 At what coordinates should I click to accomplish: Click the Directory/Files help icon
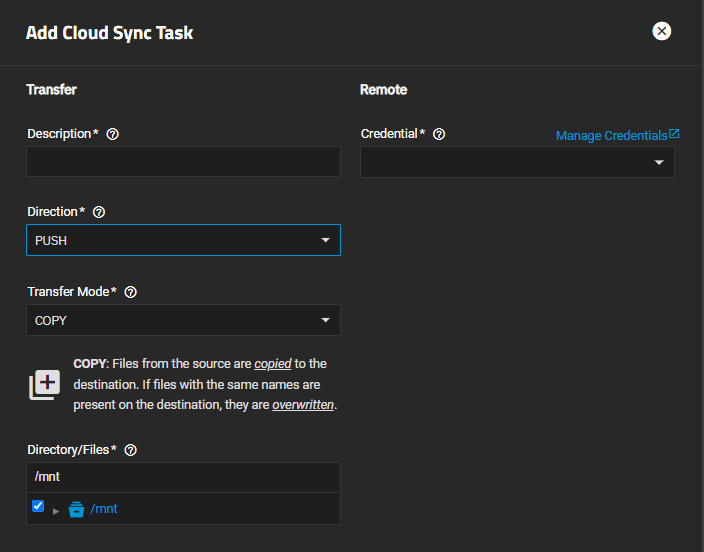pyautogui.click(x=130, y=450)
